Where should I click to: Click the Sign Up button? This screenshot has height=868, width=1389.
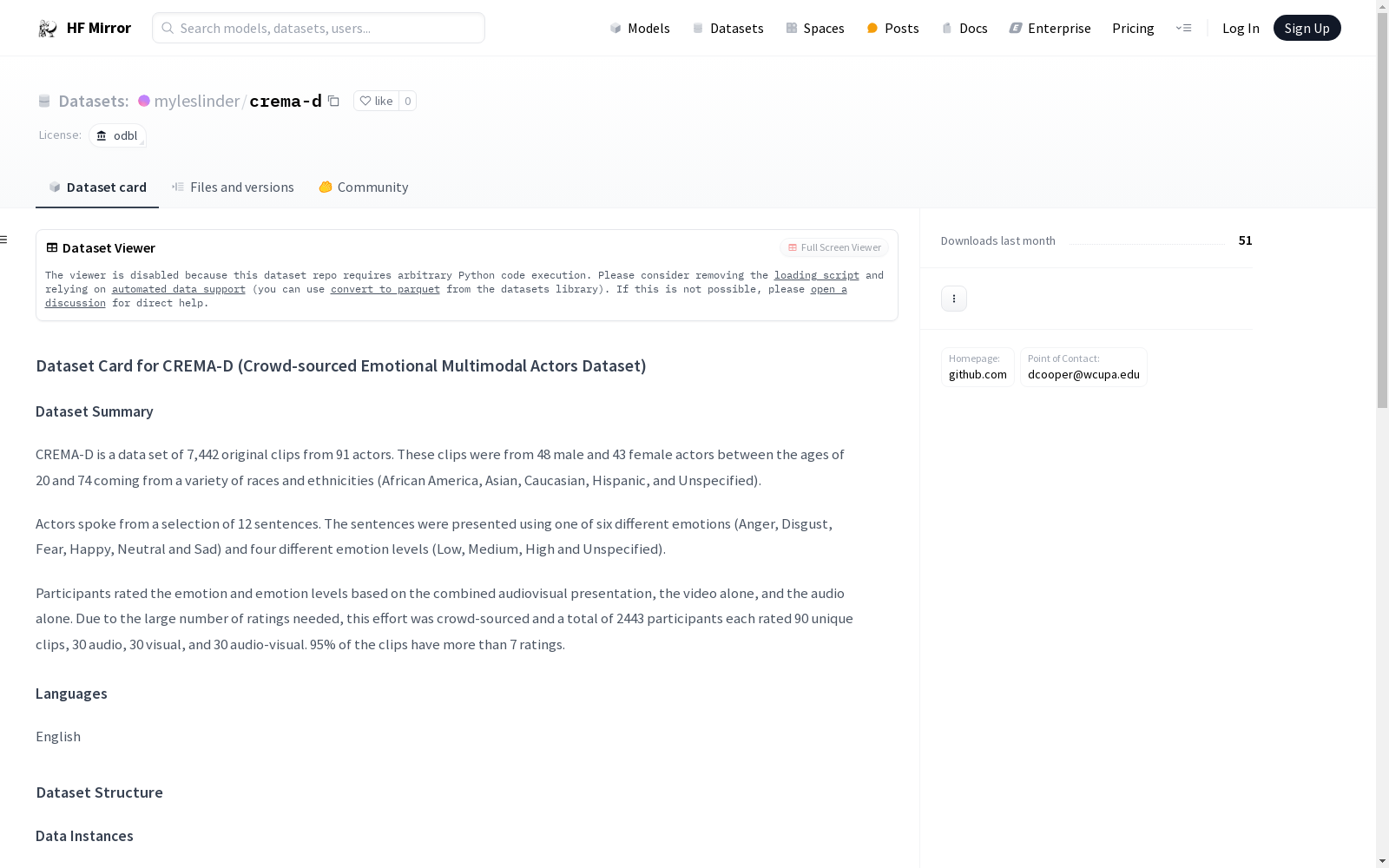(1307, 28)
